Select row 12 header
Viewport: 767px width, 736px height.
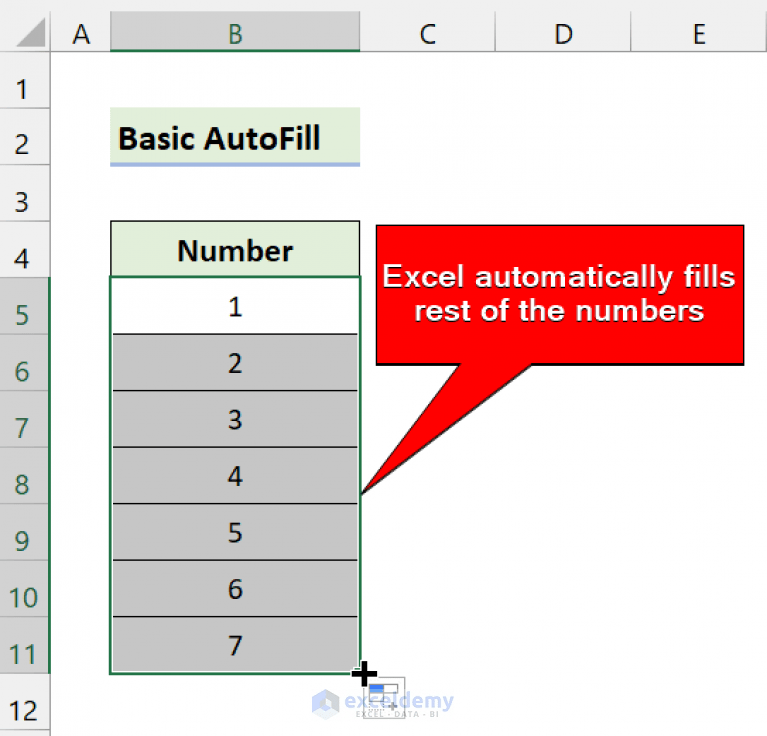24,702
